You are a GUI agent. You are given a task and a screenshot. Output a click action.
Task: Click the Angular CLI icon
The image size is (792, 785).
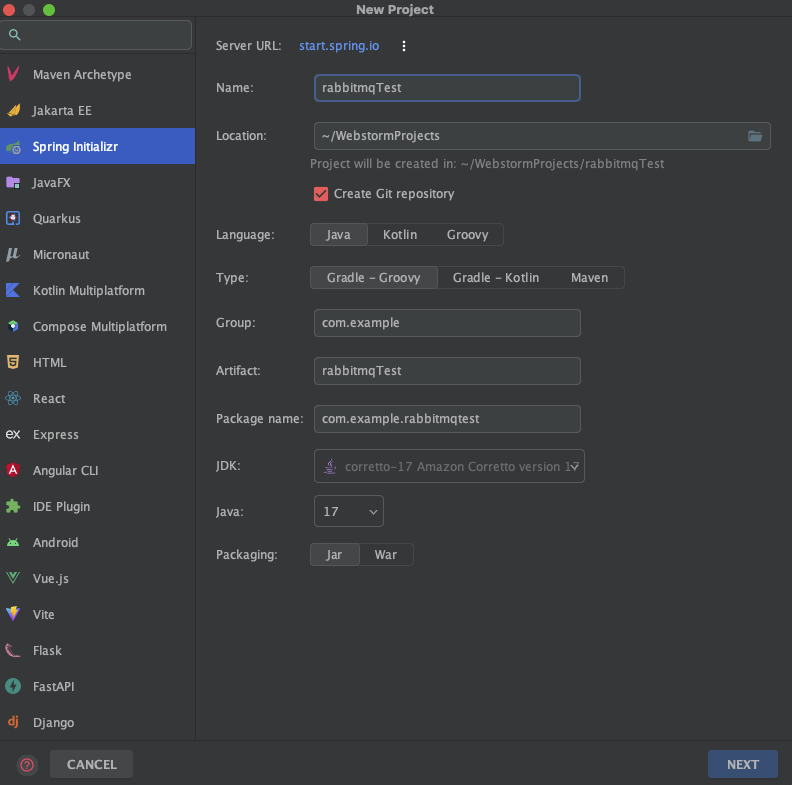tap(13, 470)
